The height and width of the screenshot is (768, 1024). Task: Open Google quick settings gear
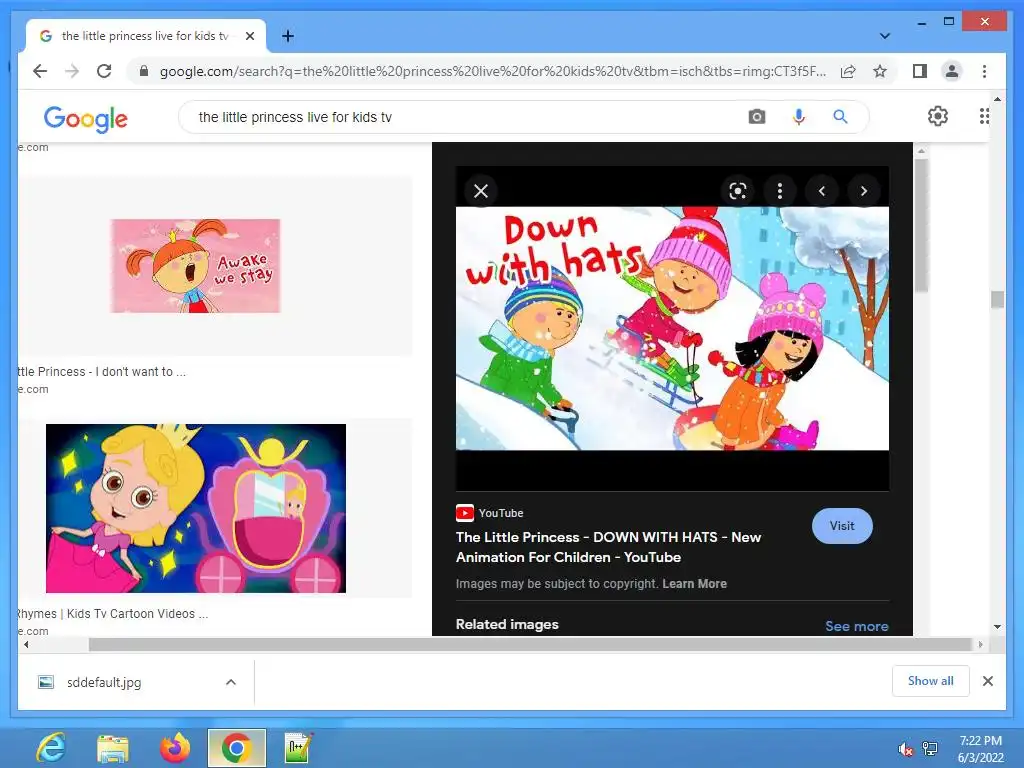click(938, 116)
